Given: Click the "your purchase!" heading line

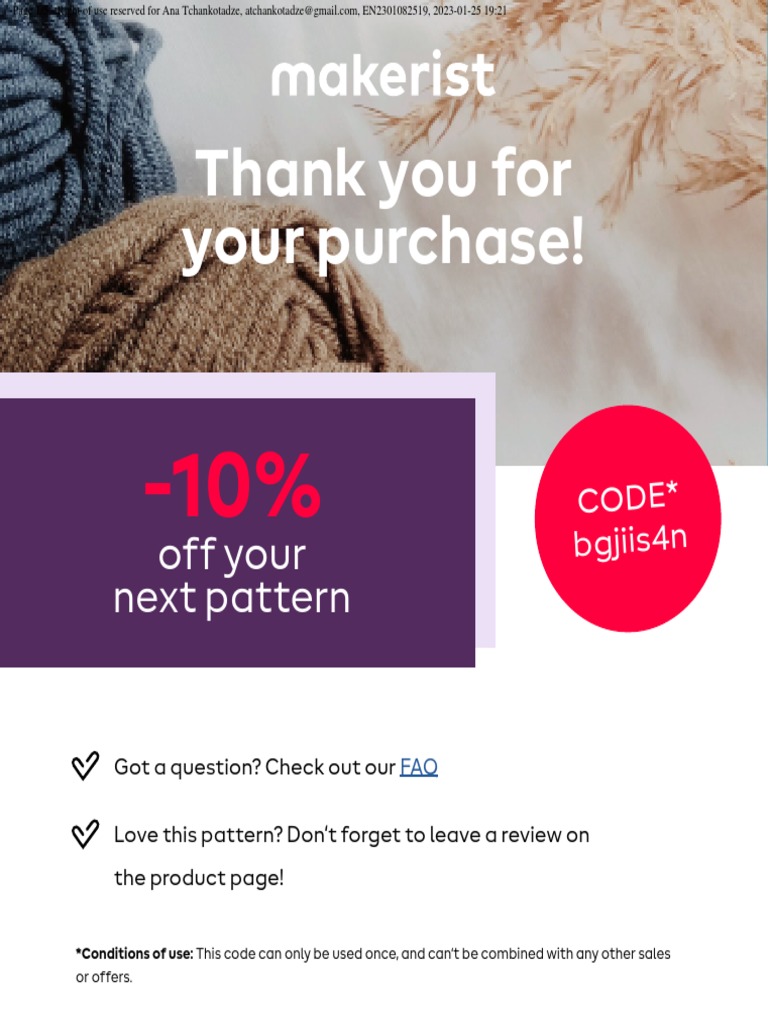Looking at the screenshot, I should tap(383, 243).
